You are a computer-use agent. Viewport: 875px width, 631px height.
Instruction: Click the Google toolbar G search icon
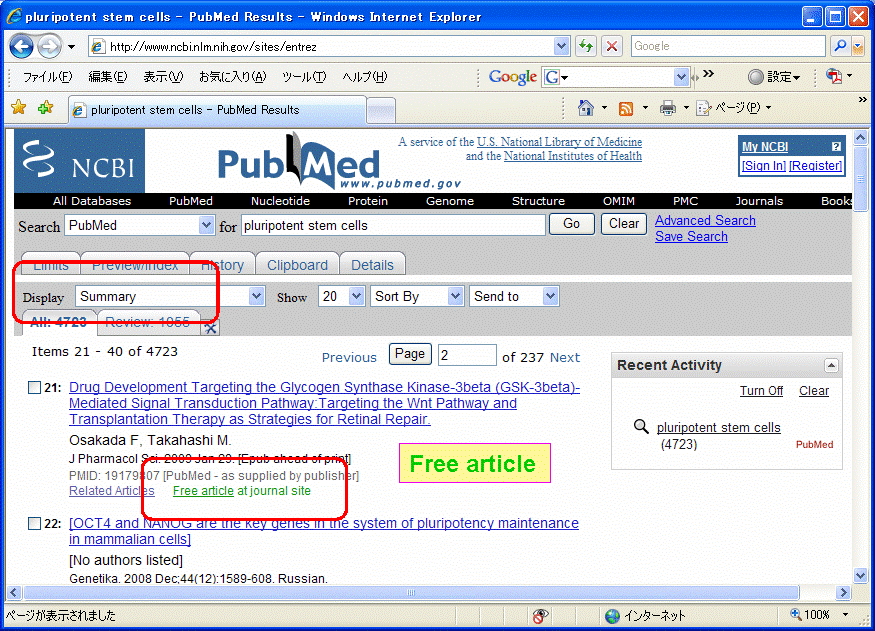tap(552, 77)
